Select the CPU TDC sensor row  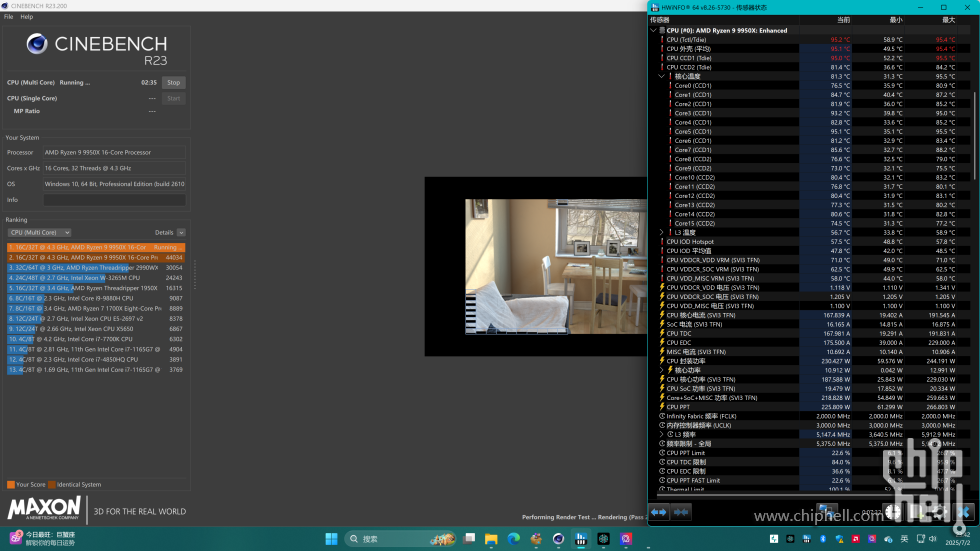click(x=810, y=334)
